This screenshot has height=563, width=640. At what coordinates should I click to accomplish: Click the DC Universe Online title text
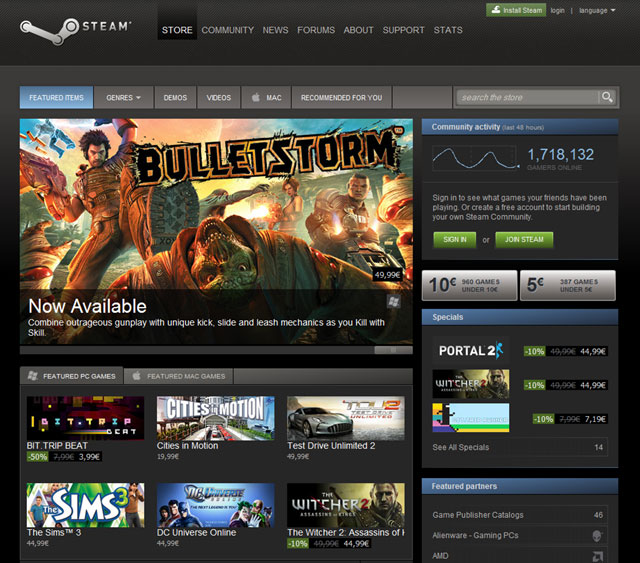tap(196, 533)
